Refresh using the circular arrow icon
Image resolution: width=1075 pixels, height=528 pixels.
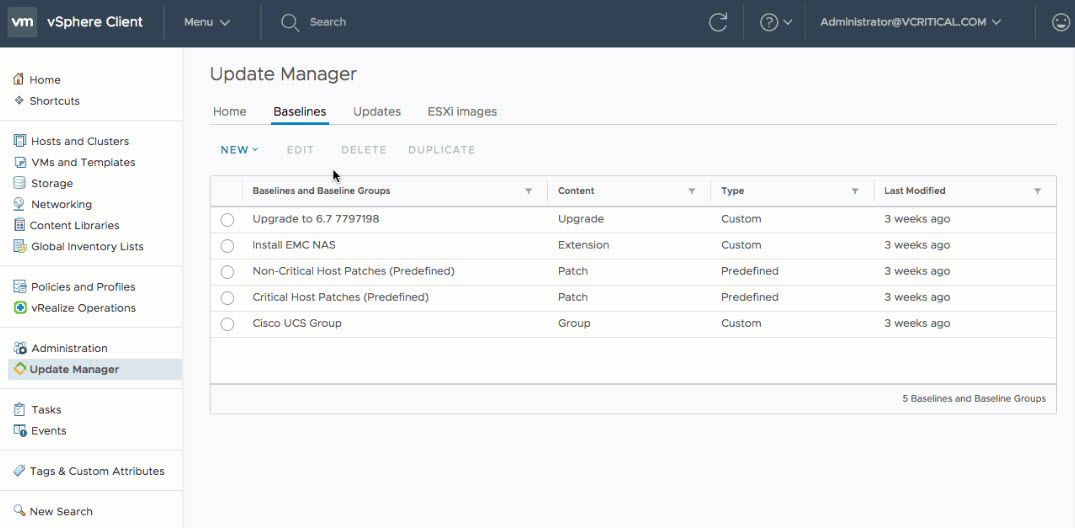click(x=718, y=22)
